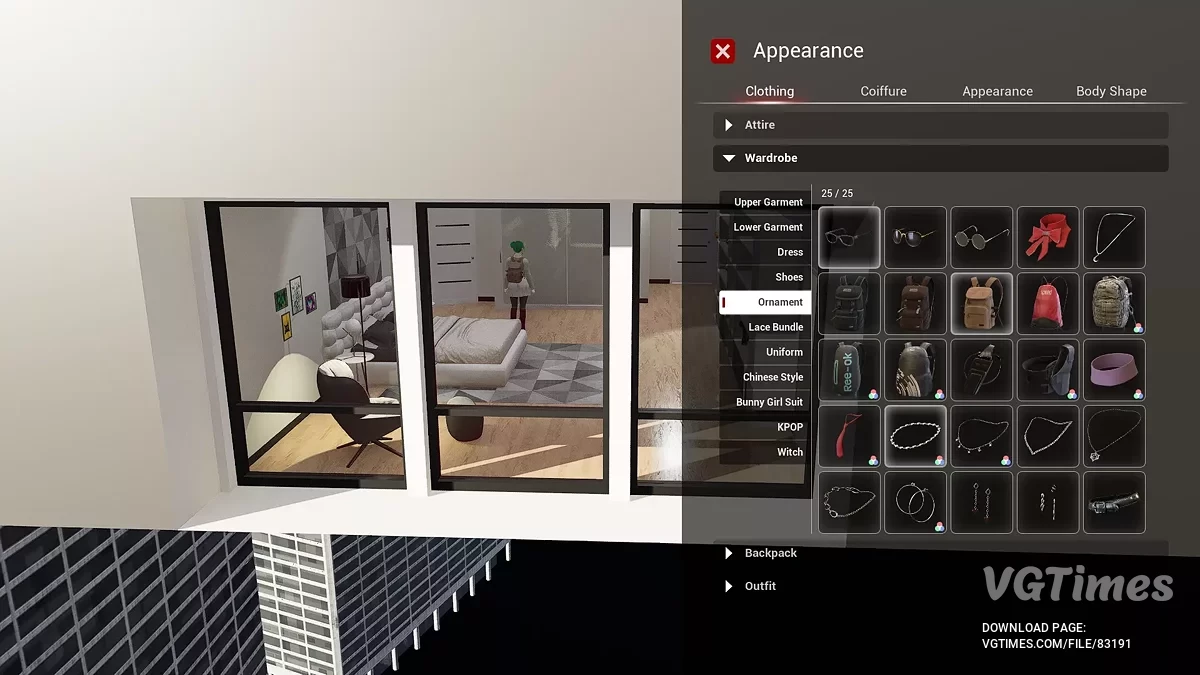Open color picker badge on camo backpack

point(1138,327)
